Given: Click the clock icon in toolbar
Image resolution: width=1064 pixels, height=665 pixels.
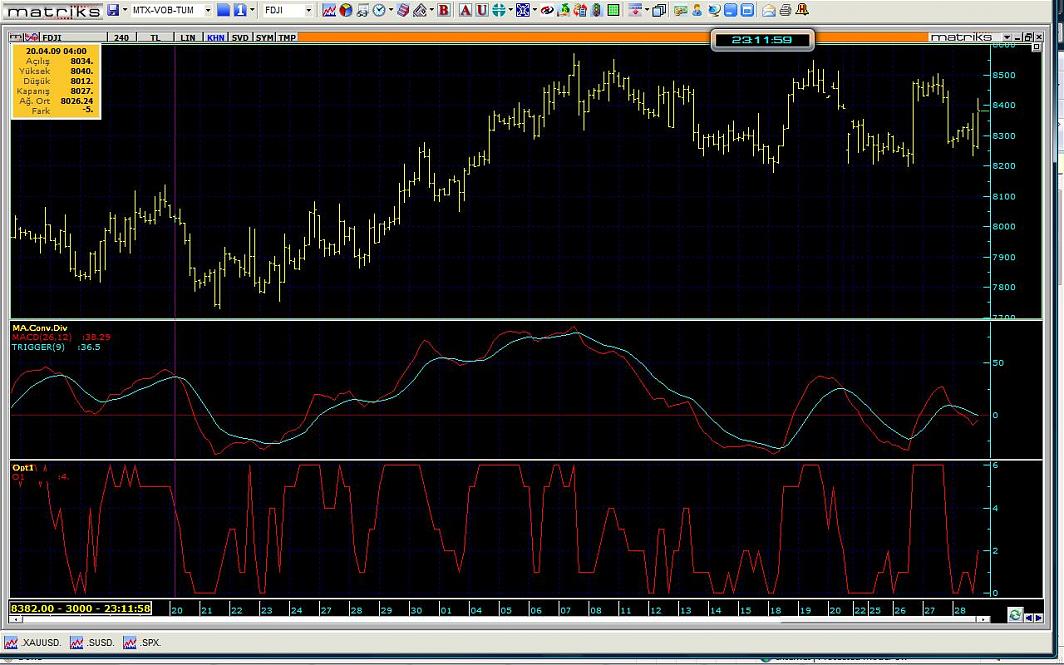Looking at the screenshot, I should coord(380,10).
